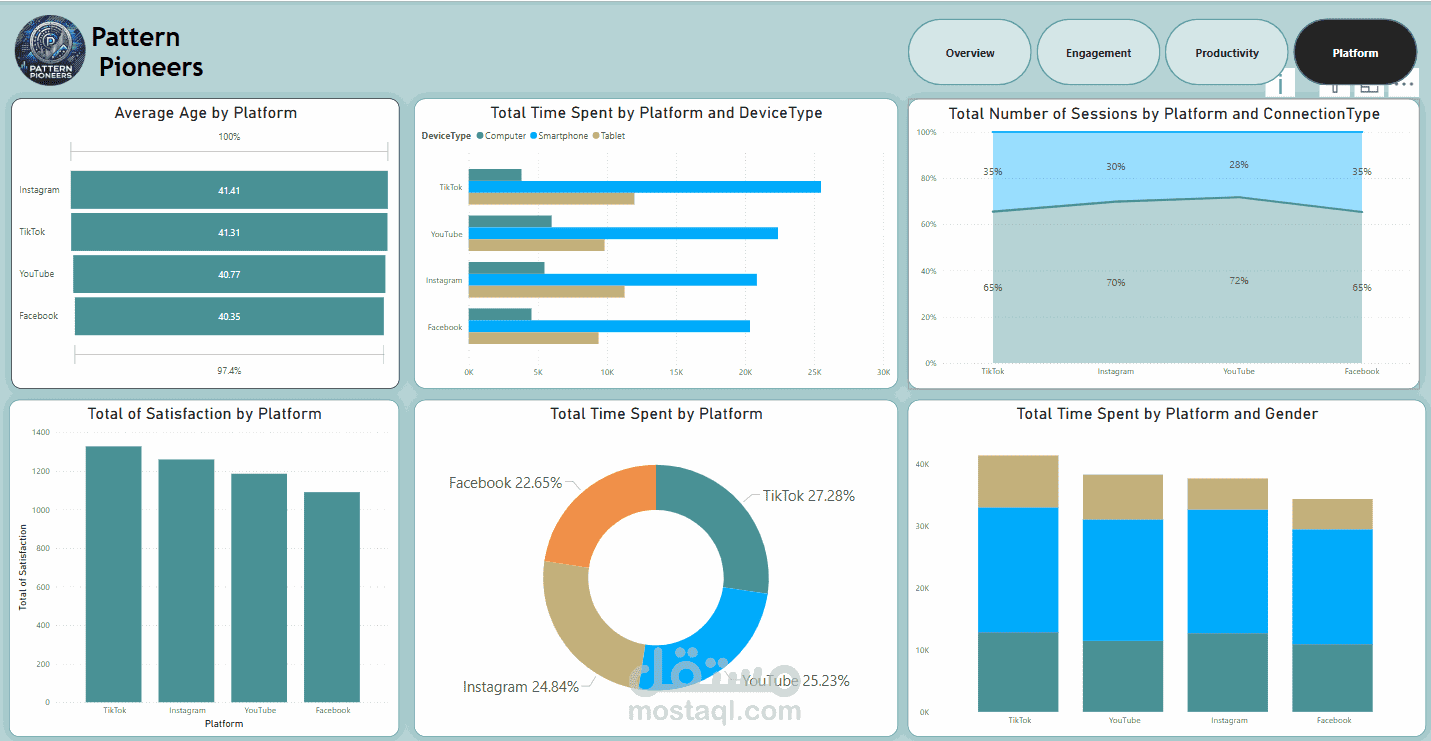Select the Instagram 41.41 average age bar
The image size is (1431, 741).
pos(229,190)
